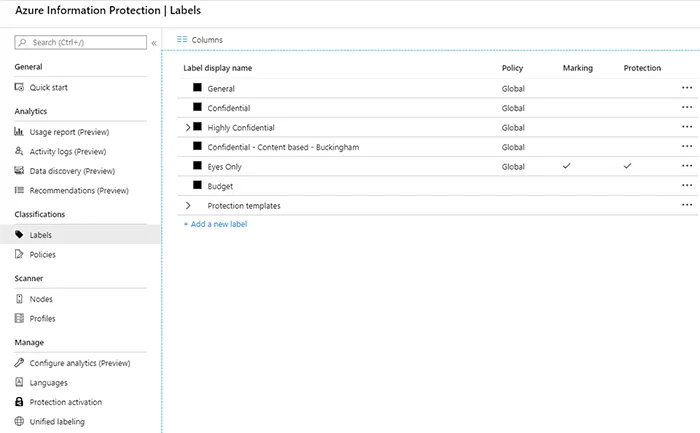Open ellipsis menu for Content based Buckingham
Image resolution: width=700 pixels, height=433 pixels.
click(687, 146)
